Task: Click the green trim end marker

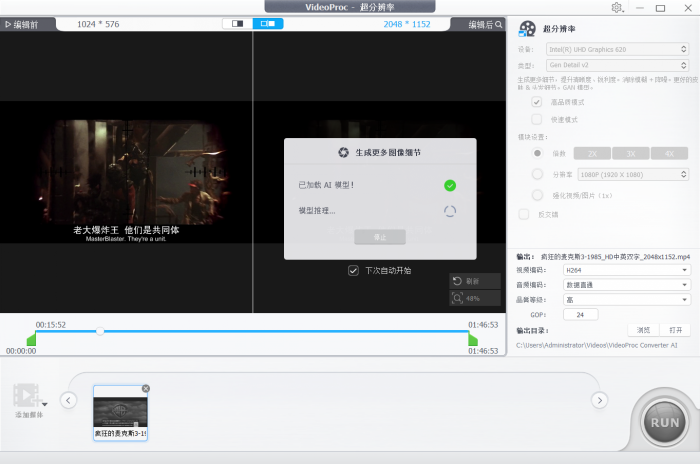Action: [473, 339]
